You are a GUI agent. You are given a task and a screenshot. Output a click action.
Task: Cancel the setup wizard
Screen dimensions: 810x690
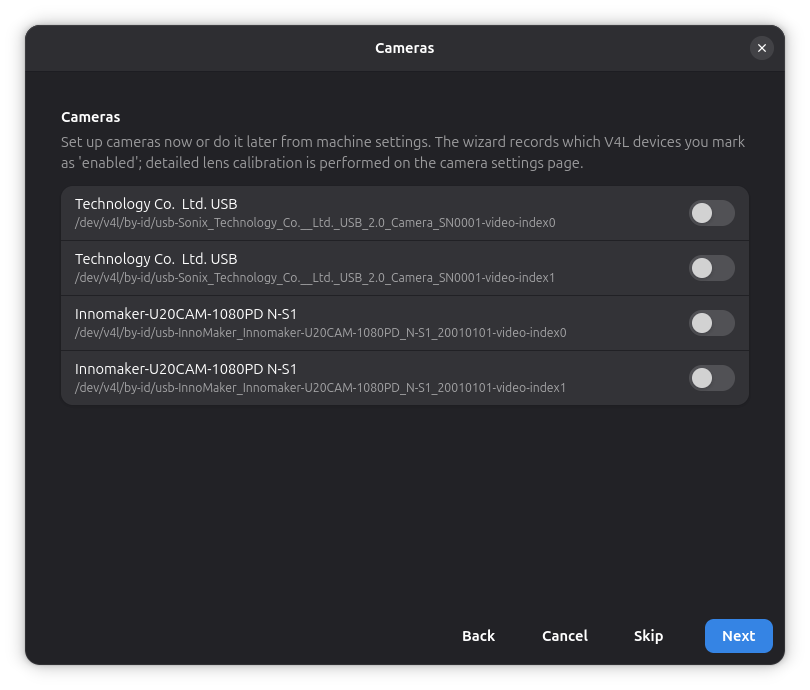click(x=565, y=636)
